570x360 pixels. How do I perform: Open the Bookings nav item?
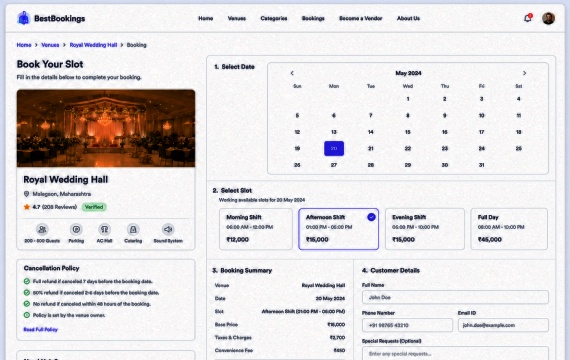(x=313, y=18)
